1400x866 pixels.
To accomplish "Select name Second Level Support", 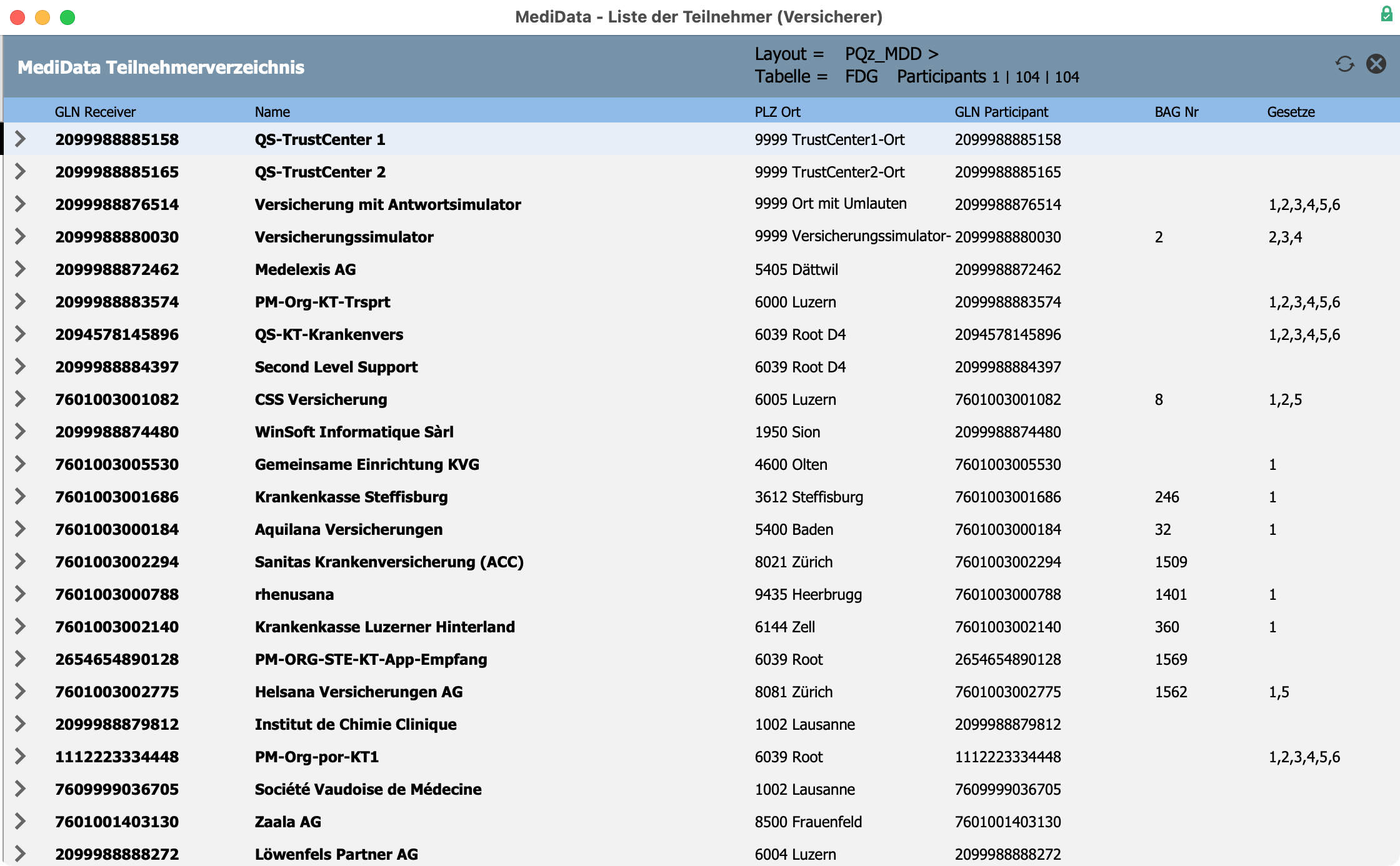I will (336, 367).
